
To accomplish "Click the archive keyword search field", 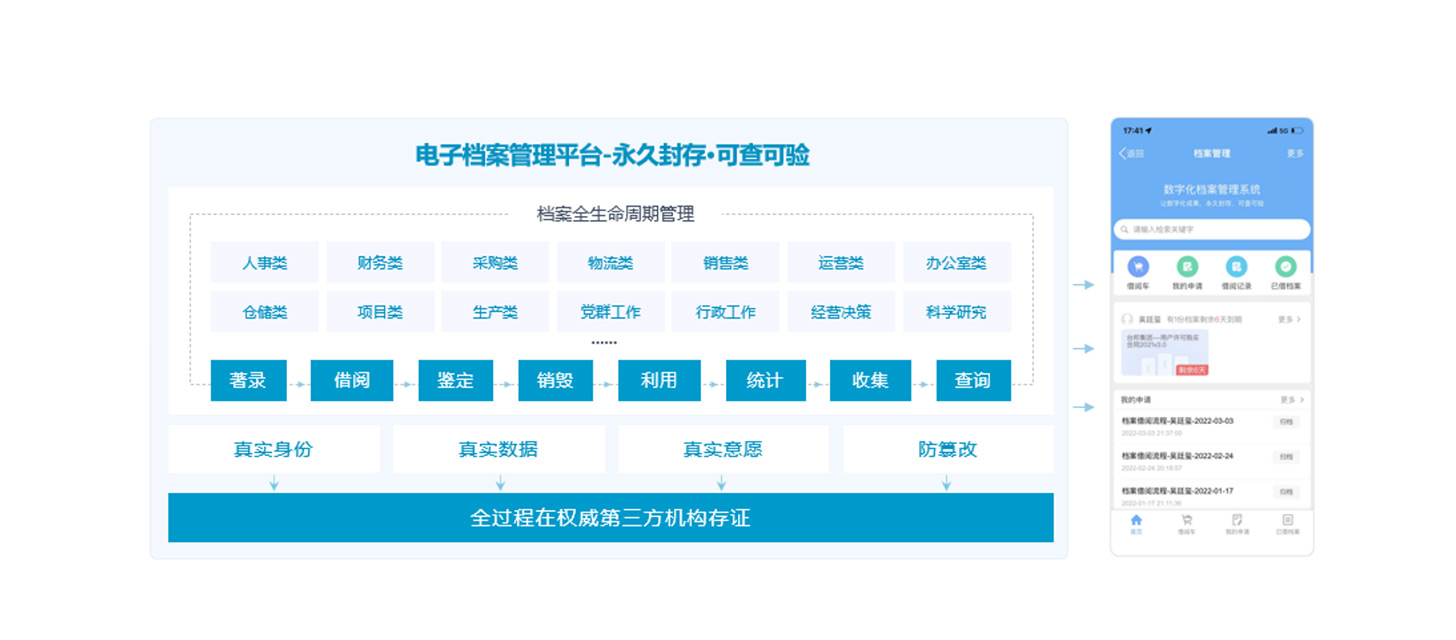I will (1212, 230).
